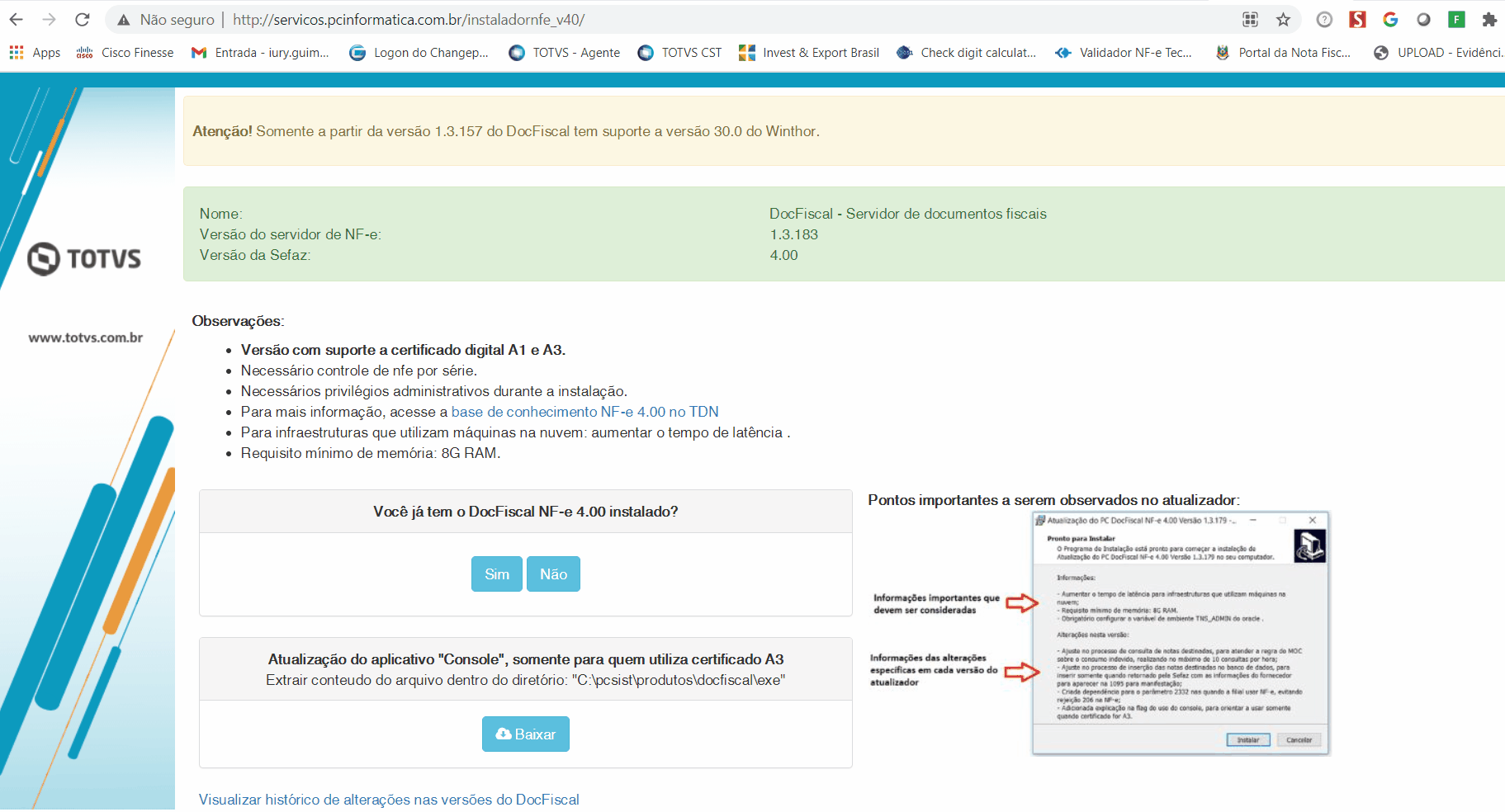Click 'Você já tem o DocFiscal NF-e 4.00 instalado?' heading
Image resolution: width=1505 pixels, height=812 pixels.
click(x=526, y=512)
